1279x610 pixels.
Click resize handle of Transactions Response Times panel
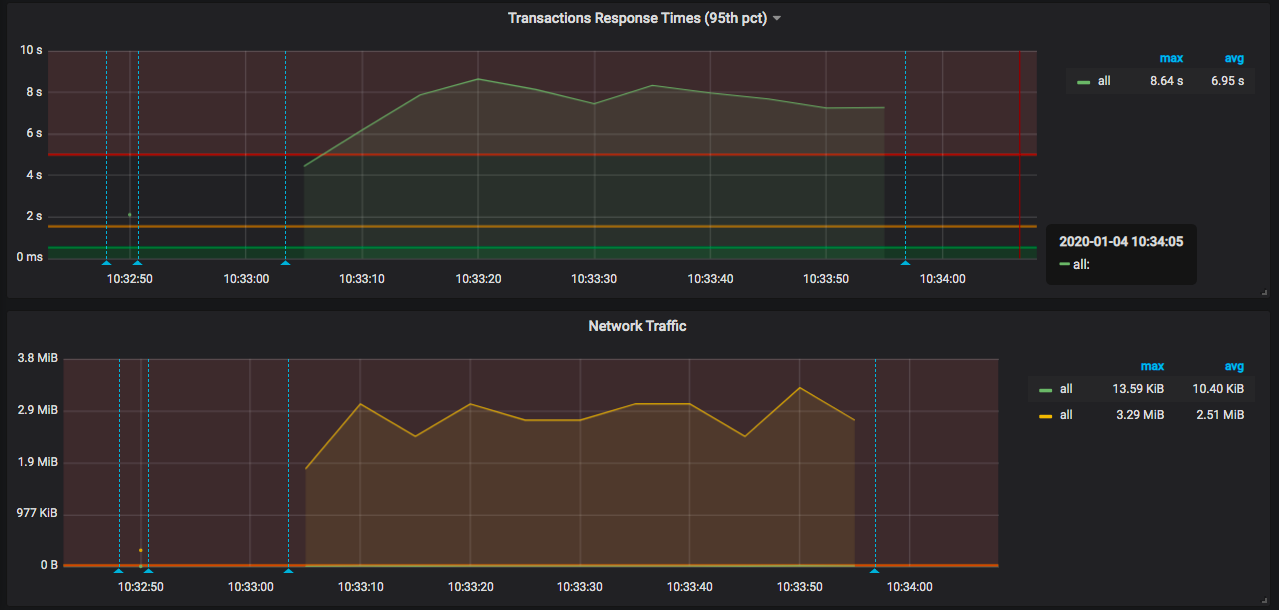coord(1265,292)
